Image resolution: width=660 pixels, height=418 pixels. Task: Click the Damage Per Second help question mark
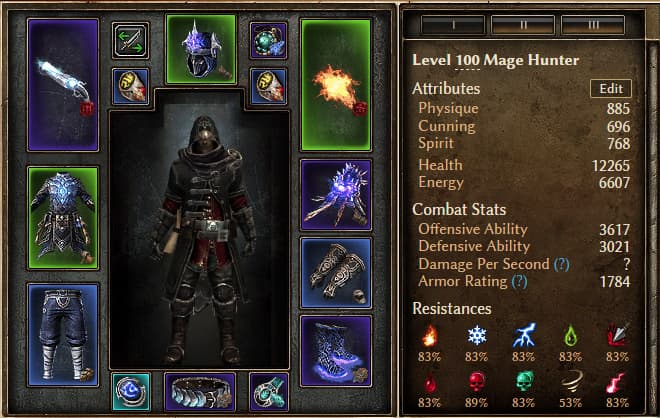coord(562,264)
